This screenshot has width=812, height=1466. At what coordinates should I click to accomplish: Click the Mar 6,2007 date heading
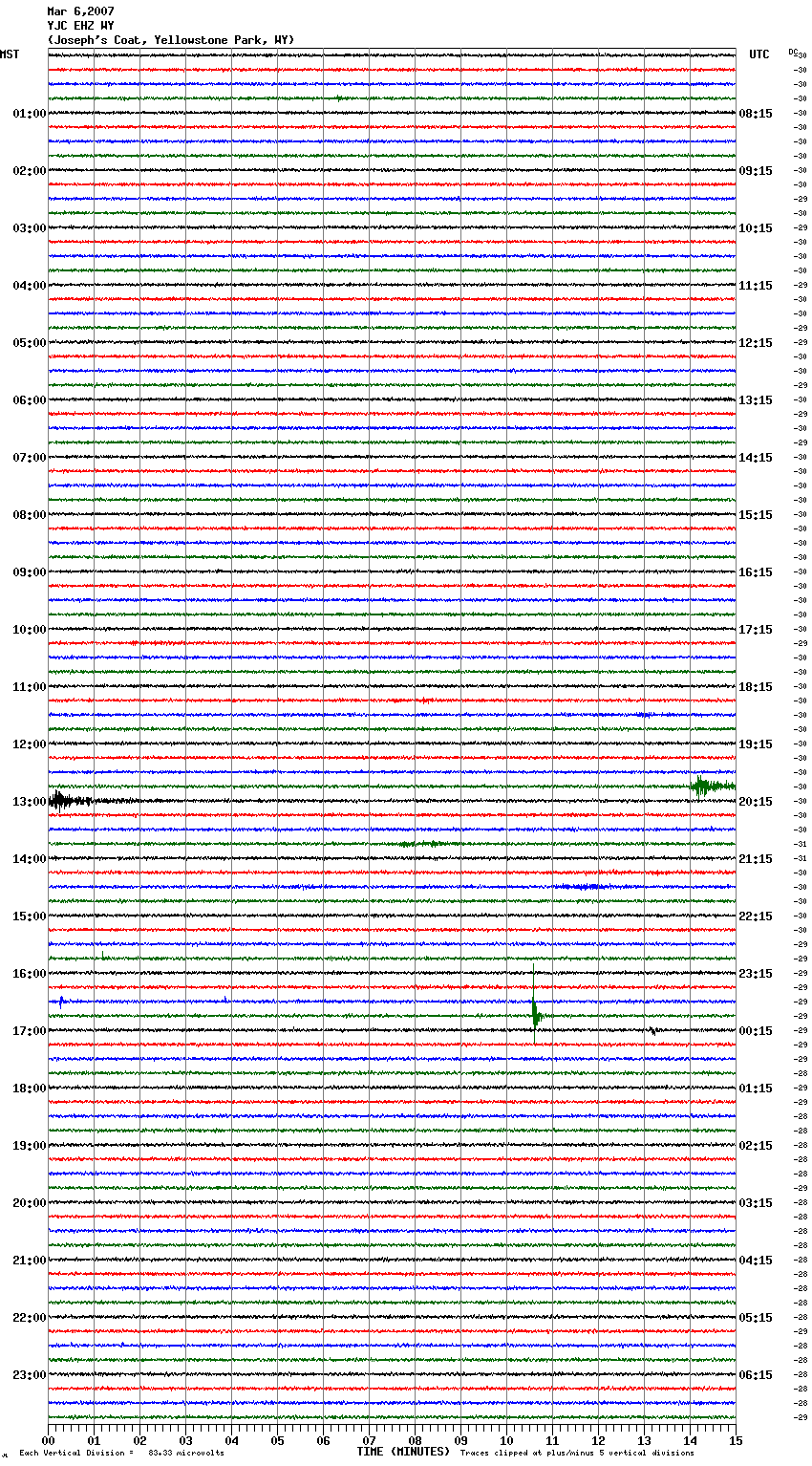coord(80,11)
